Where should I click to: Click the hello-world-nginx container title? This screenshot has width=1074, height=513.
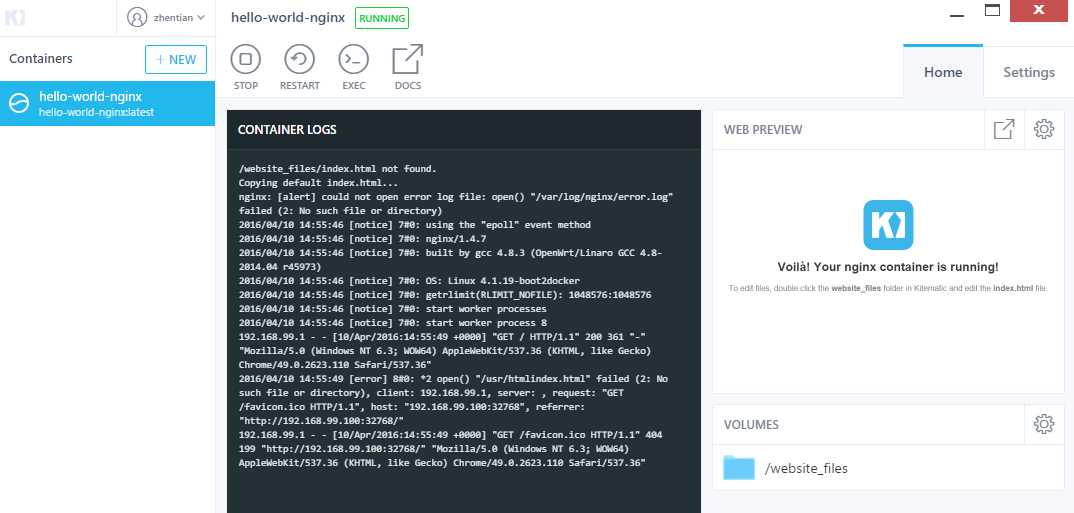(288, 18)
